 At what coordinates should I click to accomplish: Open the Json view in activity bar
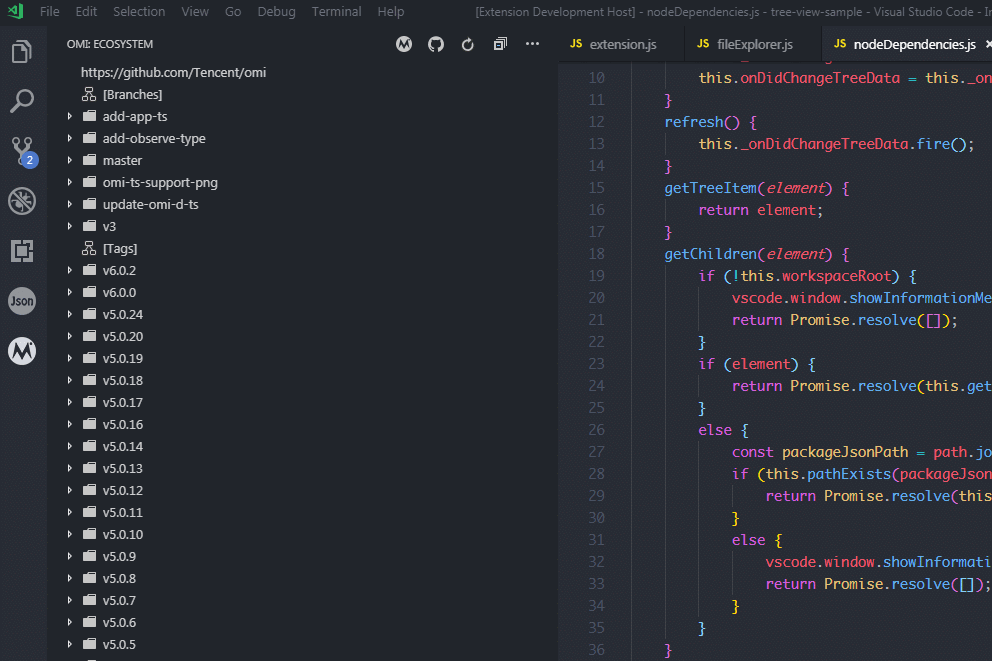coord(22,301)
